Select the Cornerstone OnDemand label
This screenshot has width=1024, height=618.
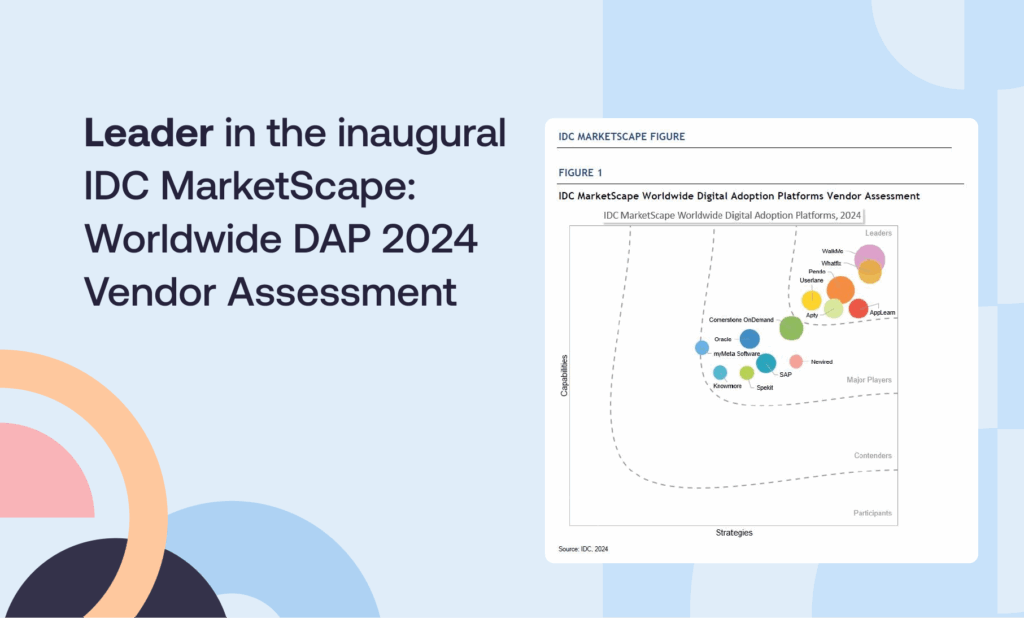(741, 320)
